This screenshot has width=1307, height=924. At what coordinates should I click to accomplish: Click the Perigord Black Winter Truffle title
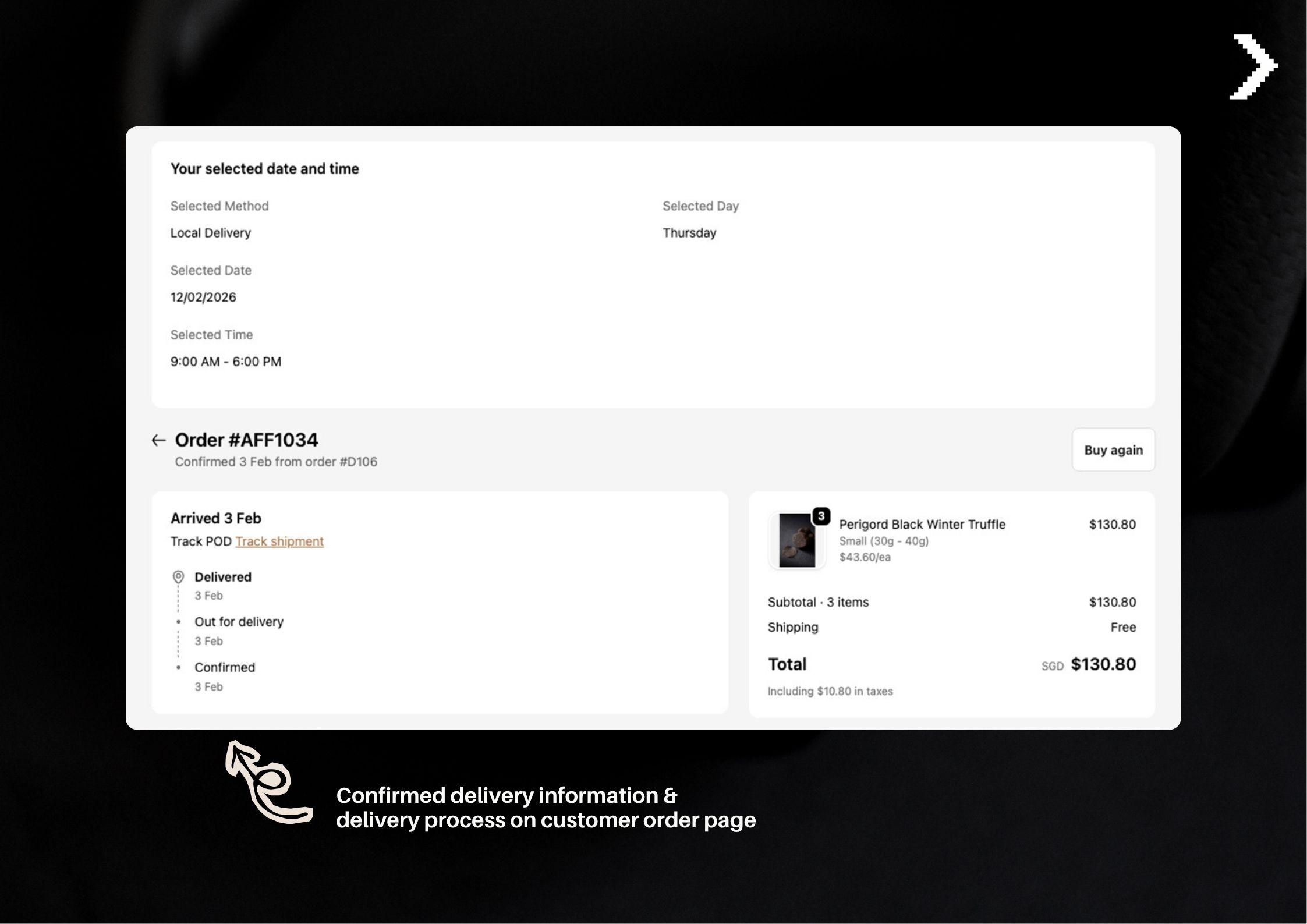point(922,524)
